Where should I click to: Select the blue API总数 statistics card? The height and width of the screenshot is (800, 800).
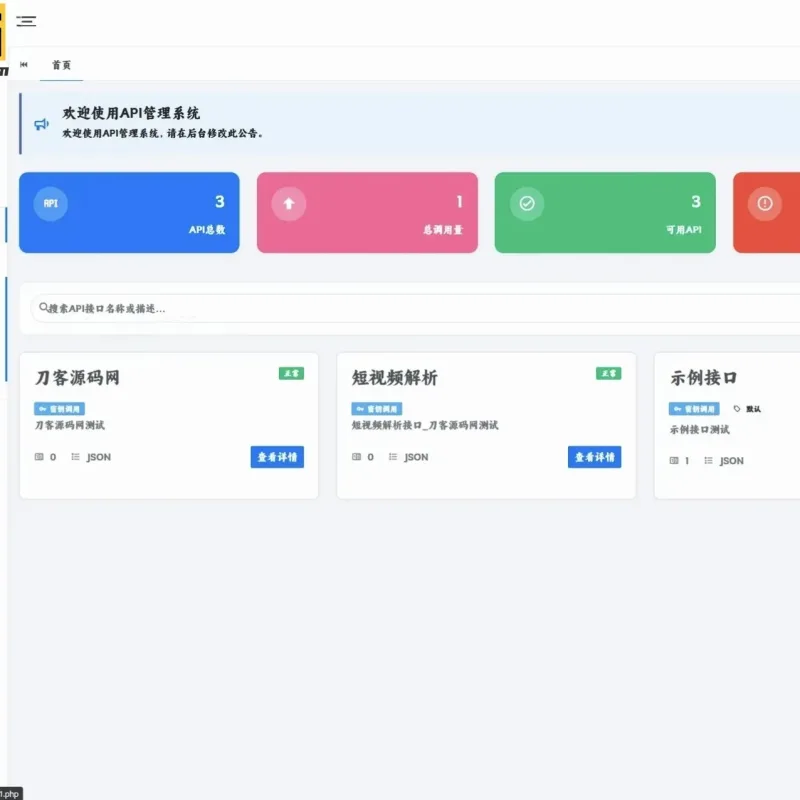(129, 212)
